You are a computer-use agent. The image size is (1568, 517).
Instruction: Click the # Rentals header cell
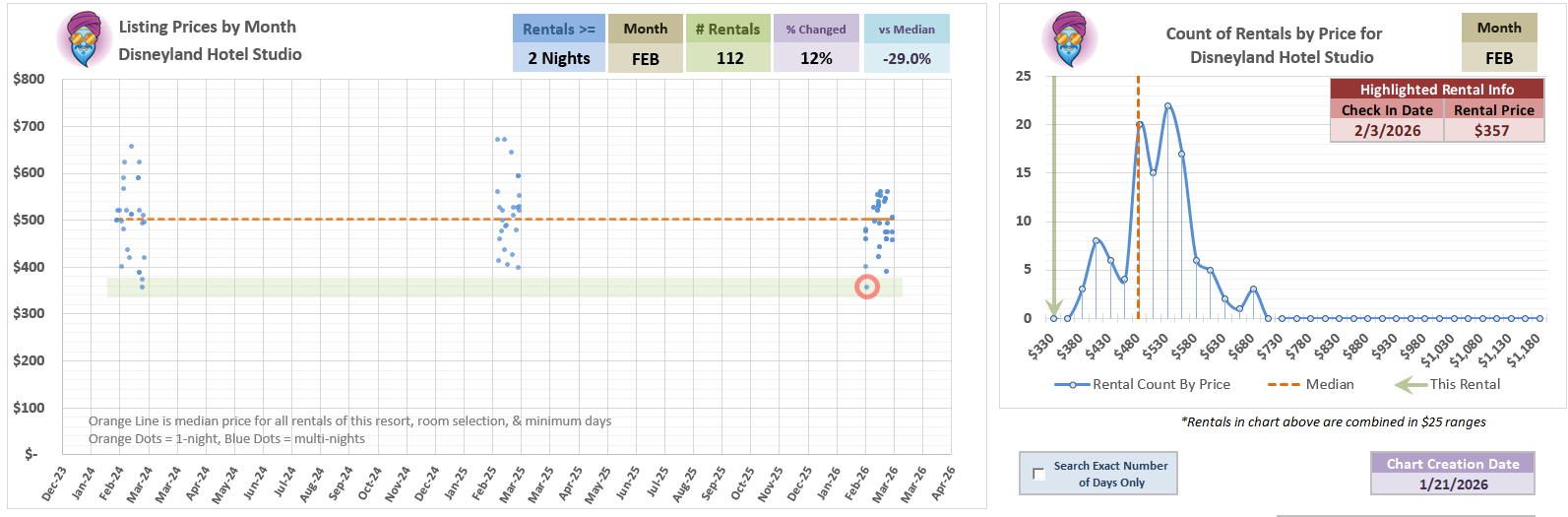coord(727,30)
